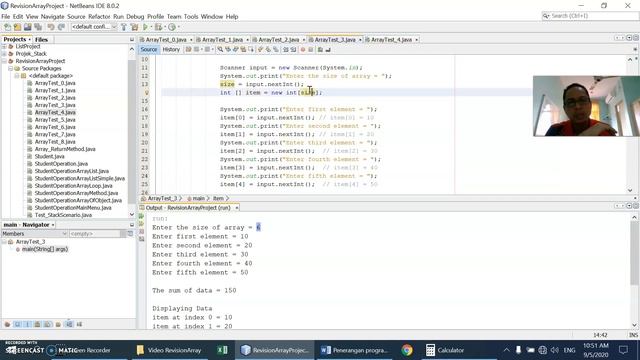This screenshot has width=640, height=360.
Task: Click the Clean and Build icon
Action: pyautogui.click(x=134, y=27)
